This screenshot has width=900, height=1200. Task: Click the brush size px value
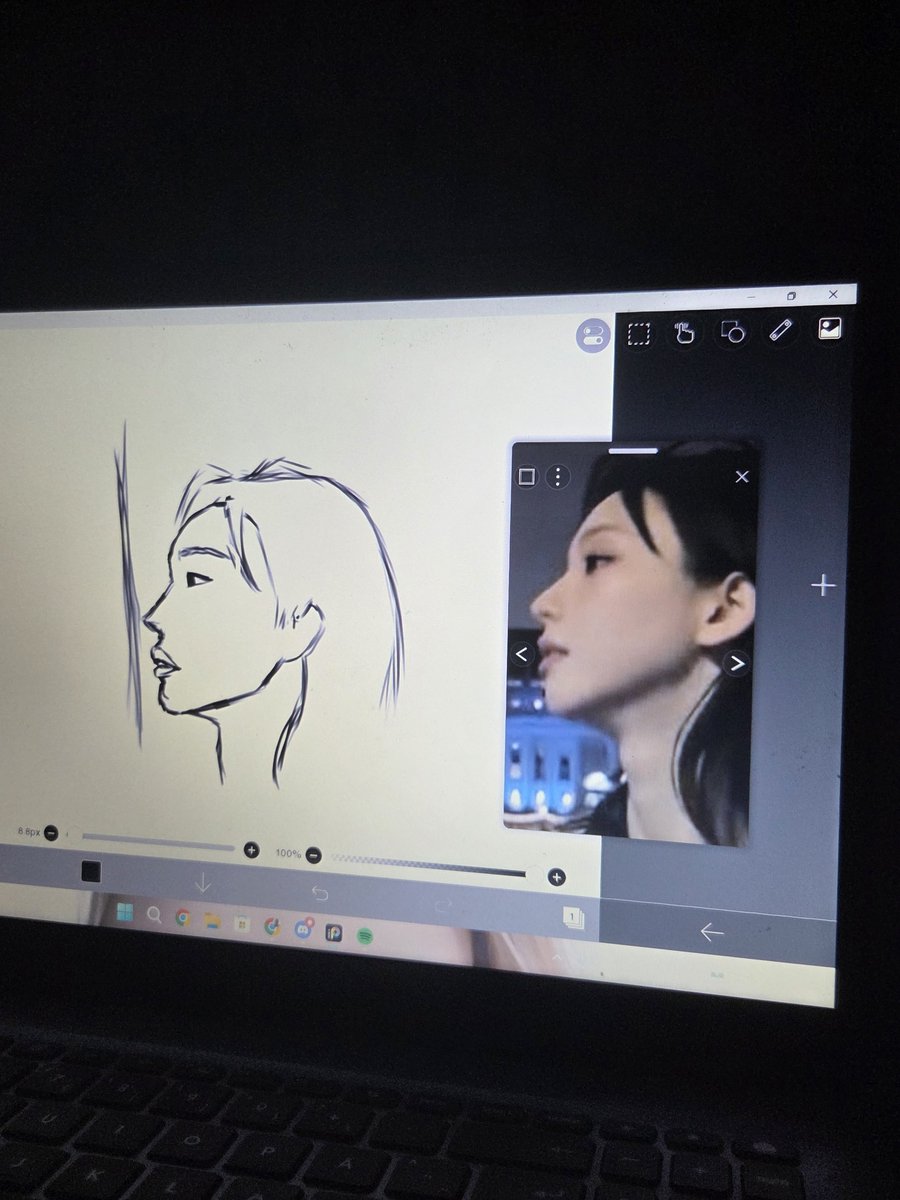(x=28, y=832)
